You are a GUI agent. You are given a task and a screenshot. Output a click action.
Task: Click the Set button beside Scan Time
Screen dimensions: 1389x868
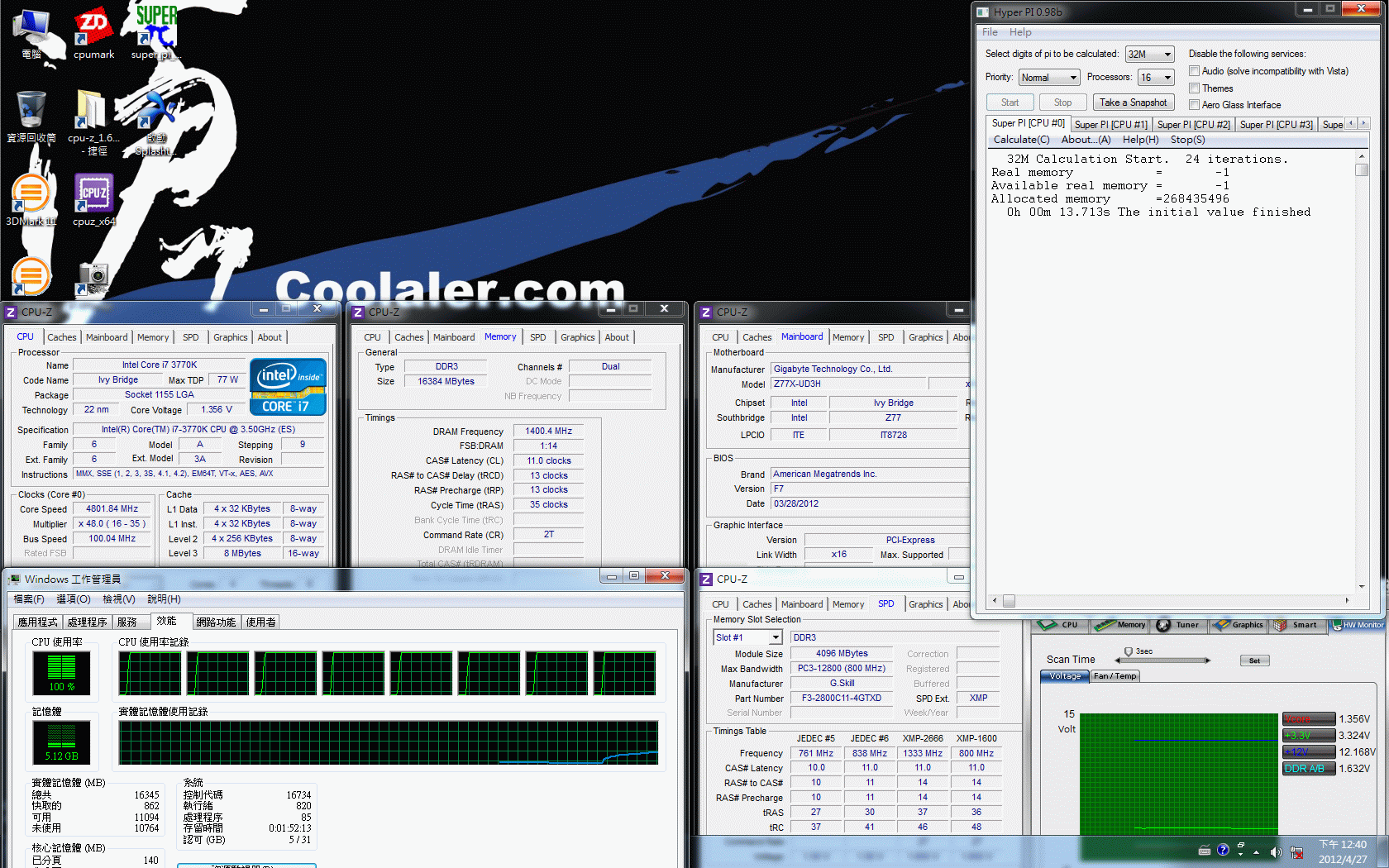click(x=1254, y=661)
